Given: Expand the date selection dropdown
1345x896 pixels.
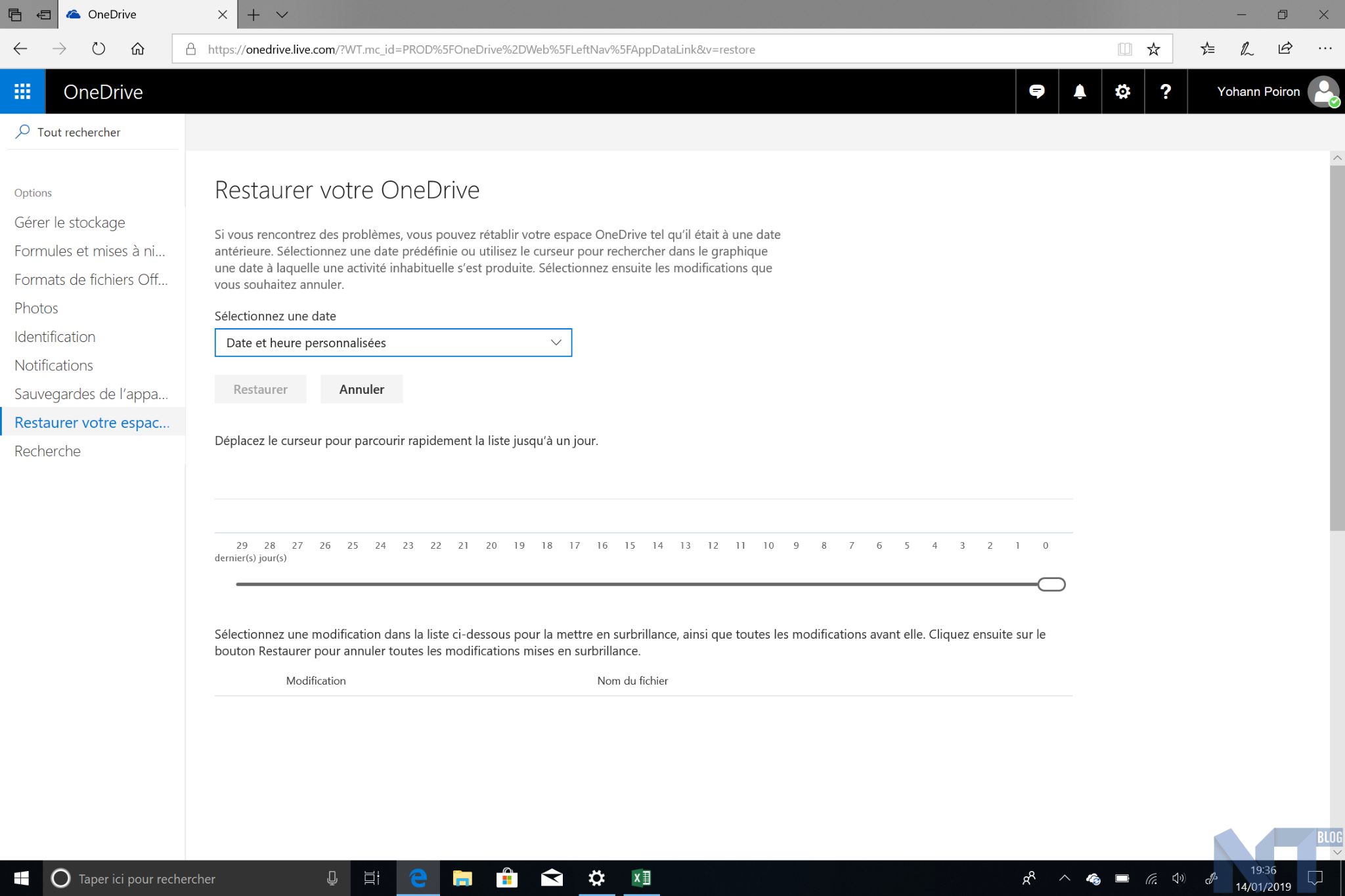Looking at the screenshot, I should tap(393, 343).
